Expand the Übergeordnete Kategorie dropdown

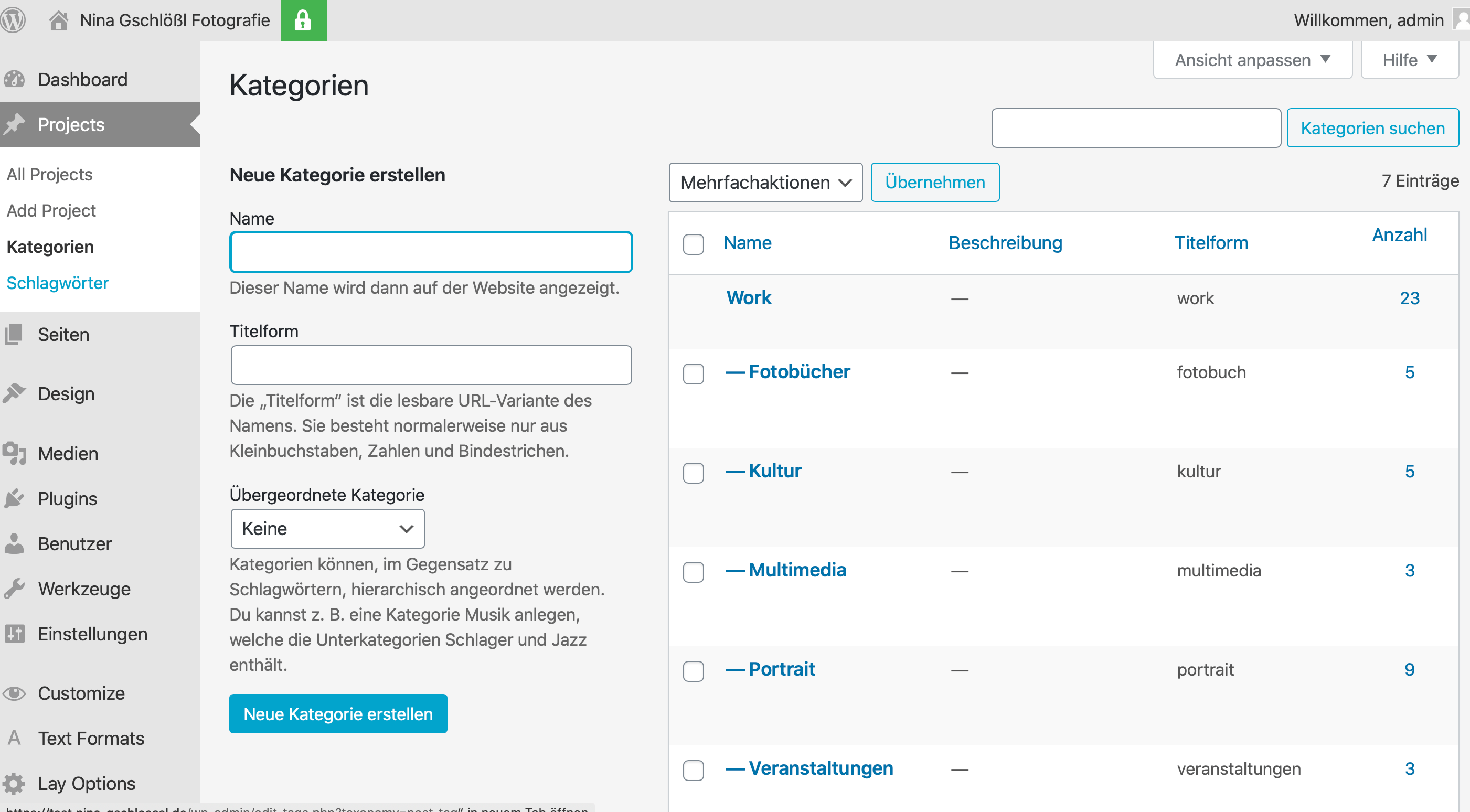[327, 528]
